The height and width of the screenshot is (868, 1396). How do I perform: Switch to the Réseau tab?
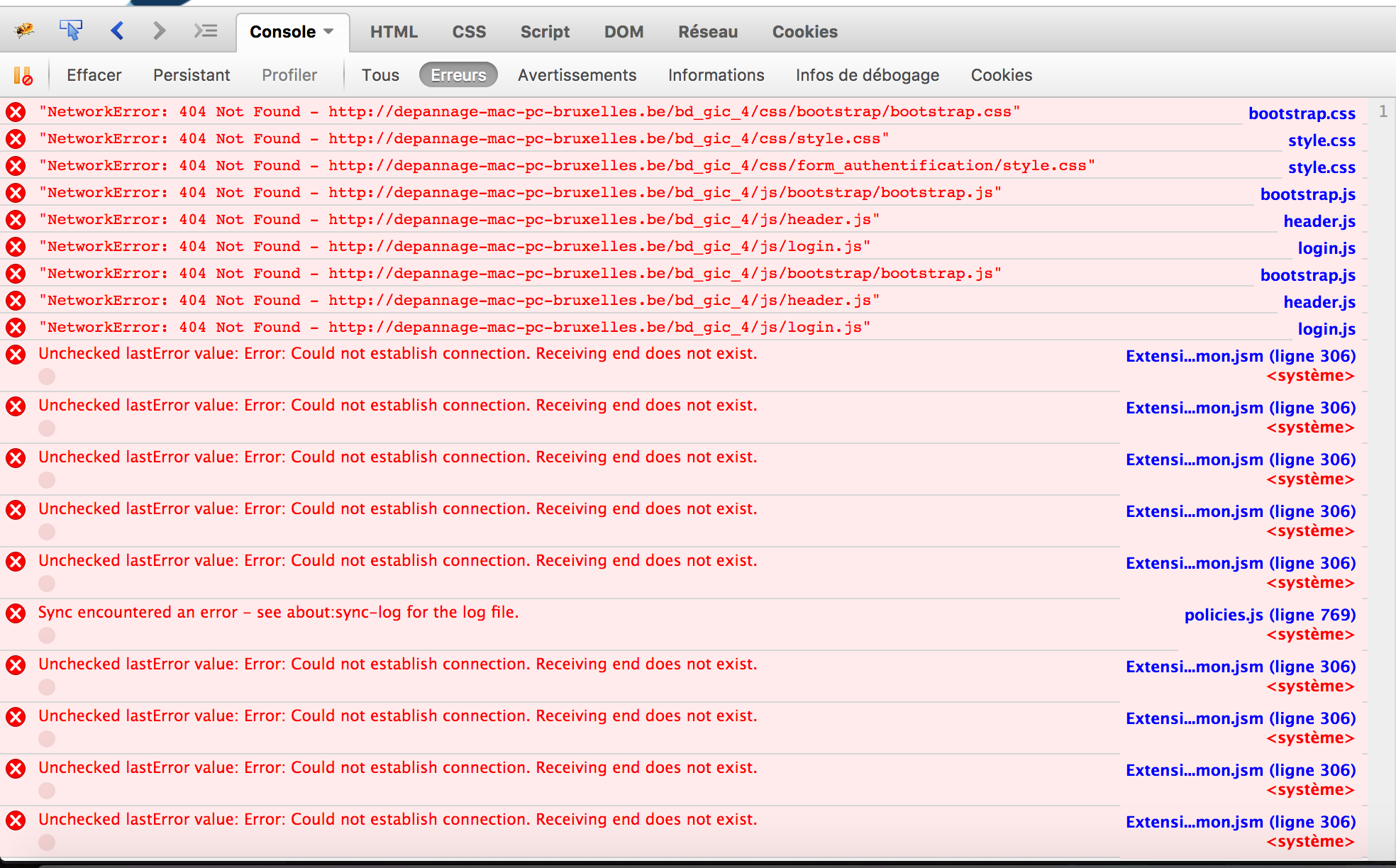(708, 32)
